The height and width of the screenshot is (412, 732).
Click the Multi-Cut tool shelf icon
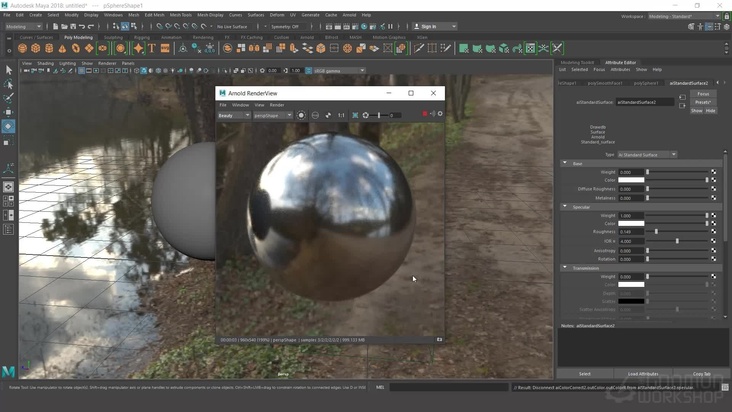pyautogui.click(x=419, y=48)
